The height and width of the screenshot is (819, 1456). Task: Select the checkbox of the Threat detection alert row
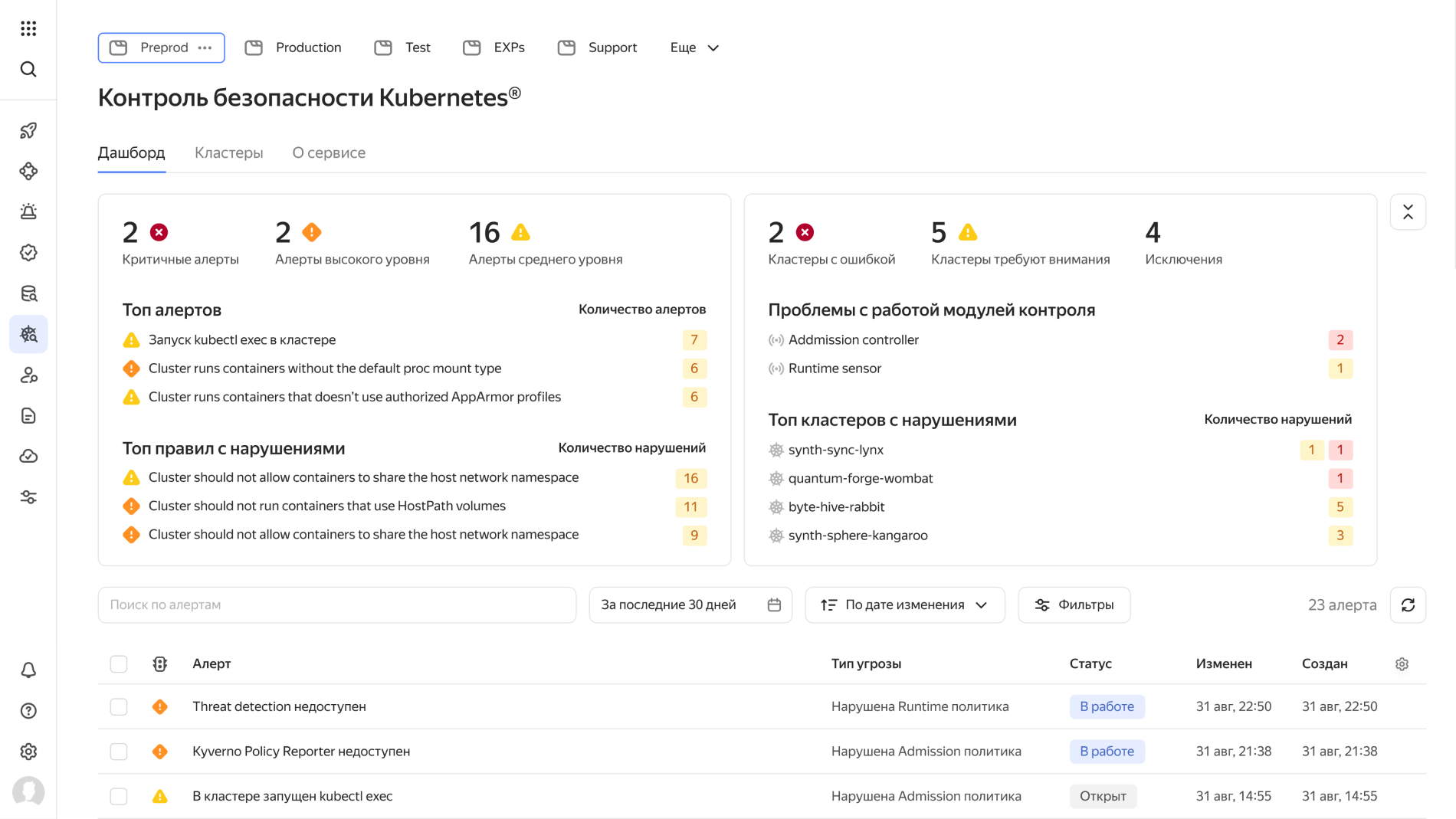(119, 706)
